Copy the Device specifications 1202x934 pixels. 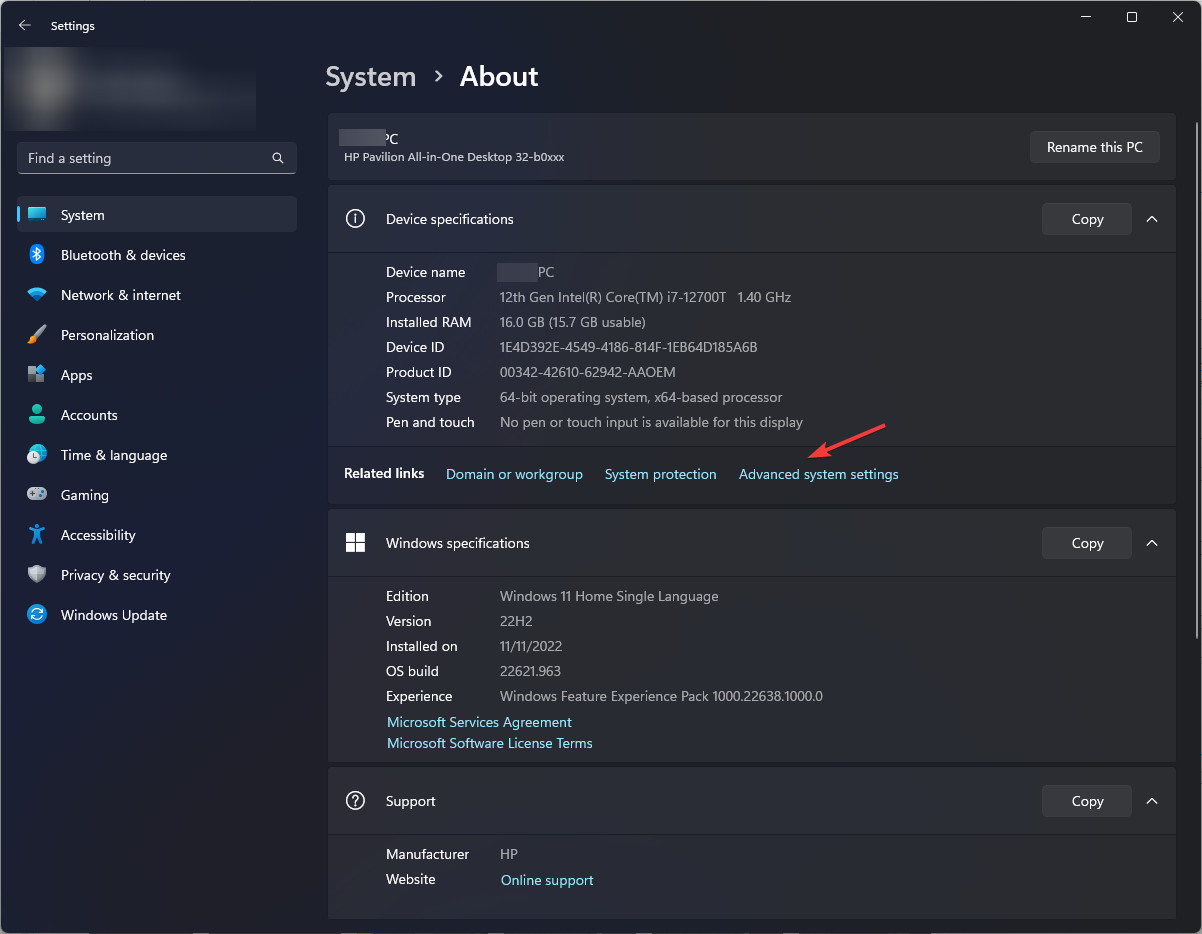coord(1087,219)
